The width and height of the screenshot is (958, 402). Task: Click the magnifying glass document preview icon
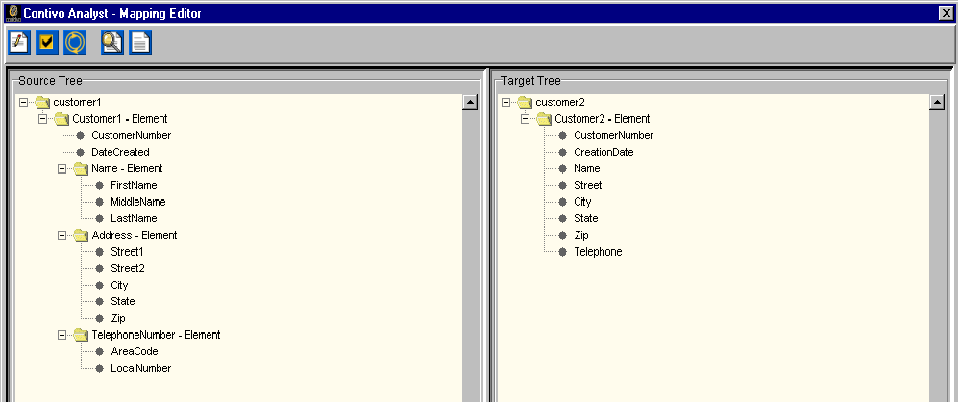pos(112,43)
